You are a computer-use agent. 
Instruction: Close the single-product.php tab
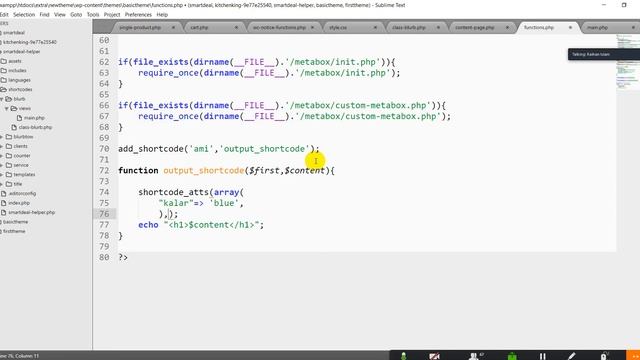(x=173, y=28)
